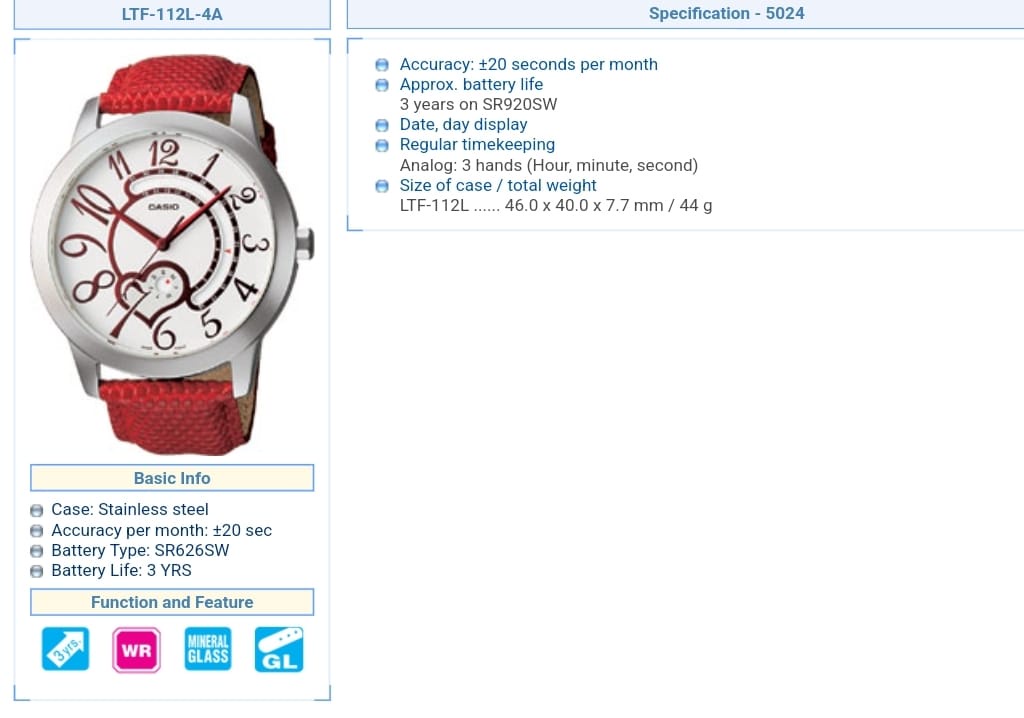Click the pink WR water resistance icon
1024x718 pixels.
click(x=136, y=650)
